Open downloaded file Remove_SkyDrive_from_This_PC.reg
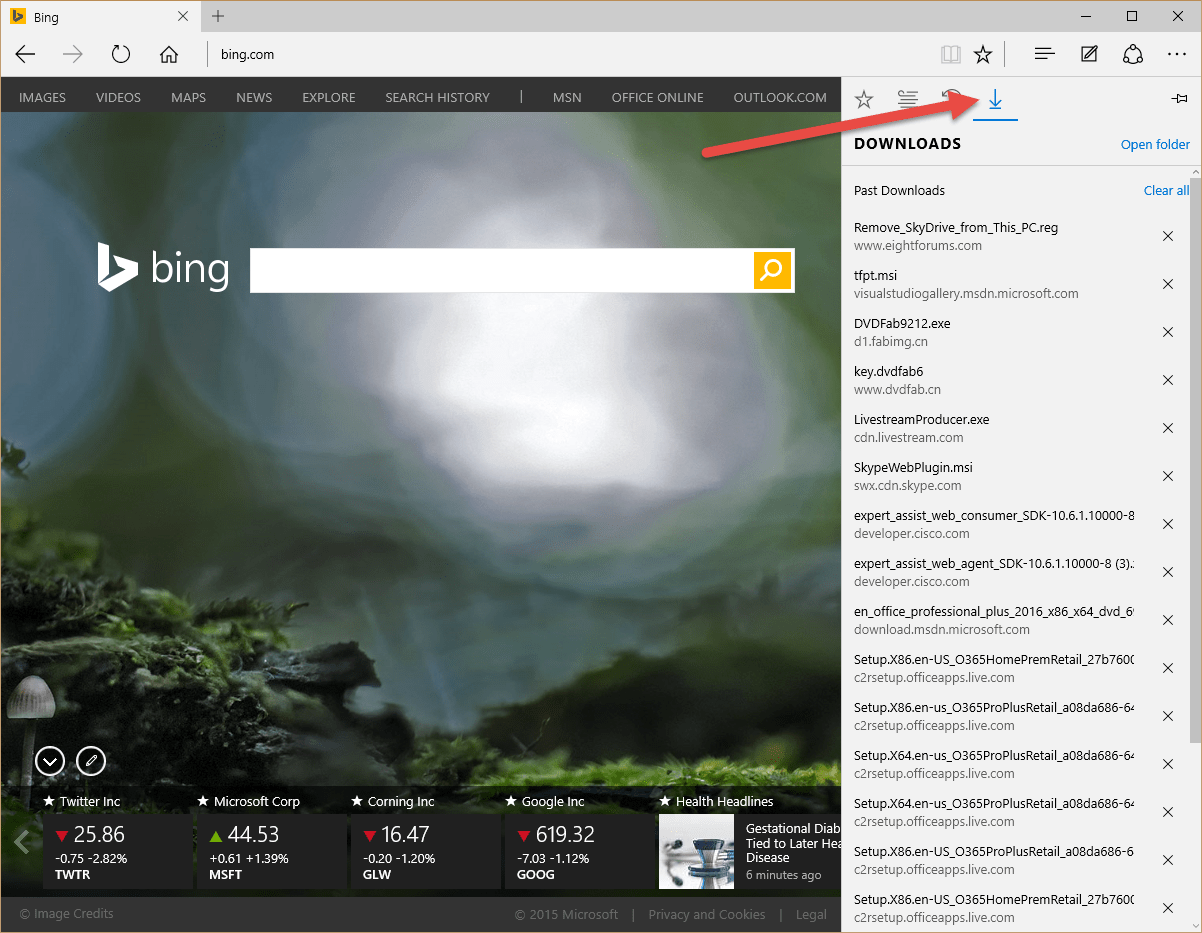Image resolution: width=1202 pixels, height=933 pixels. point(955,227)
